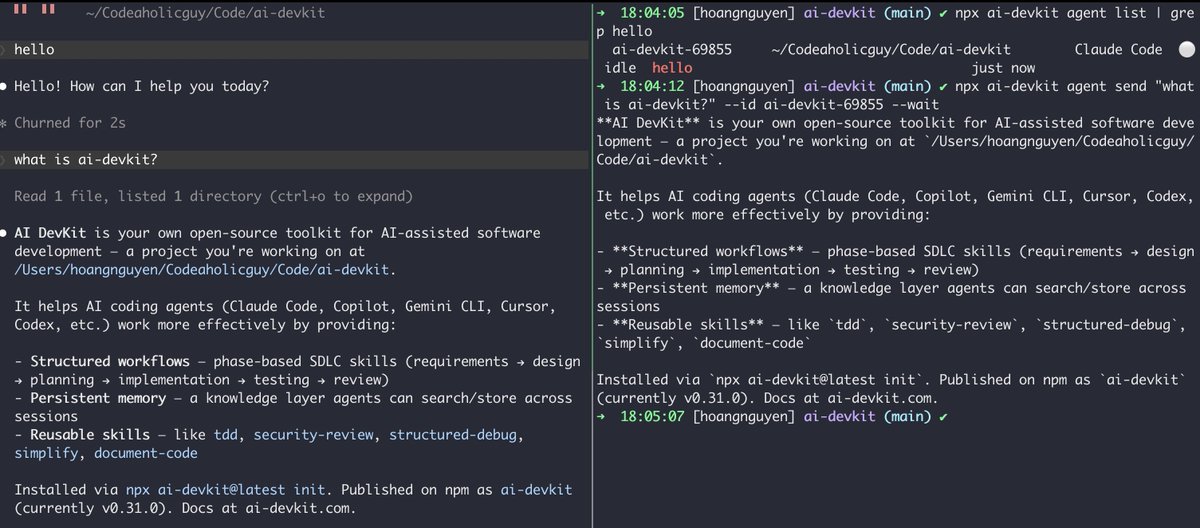This screenshot has width=1200, height=528.
Task: Click '**AI DevKit**' in right terminal output
Action: coord(648,123)
